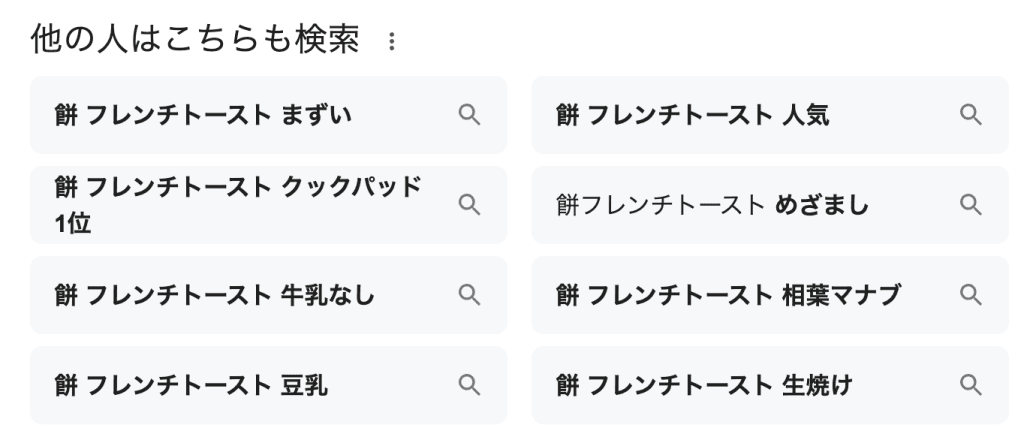Click the 他の人はこちらも検索 heading

tap(195, 42)
